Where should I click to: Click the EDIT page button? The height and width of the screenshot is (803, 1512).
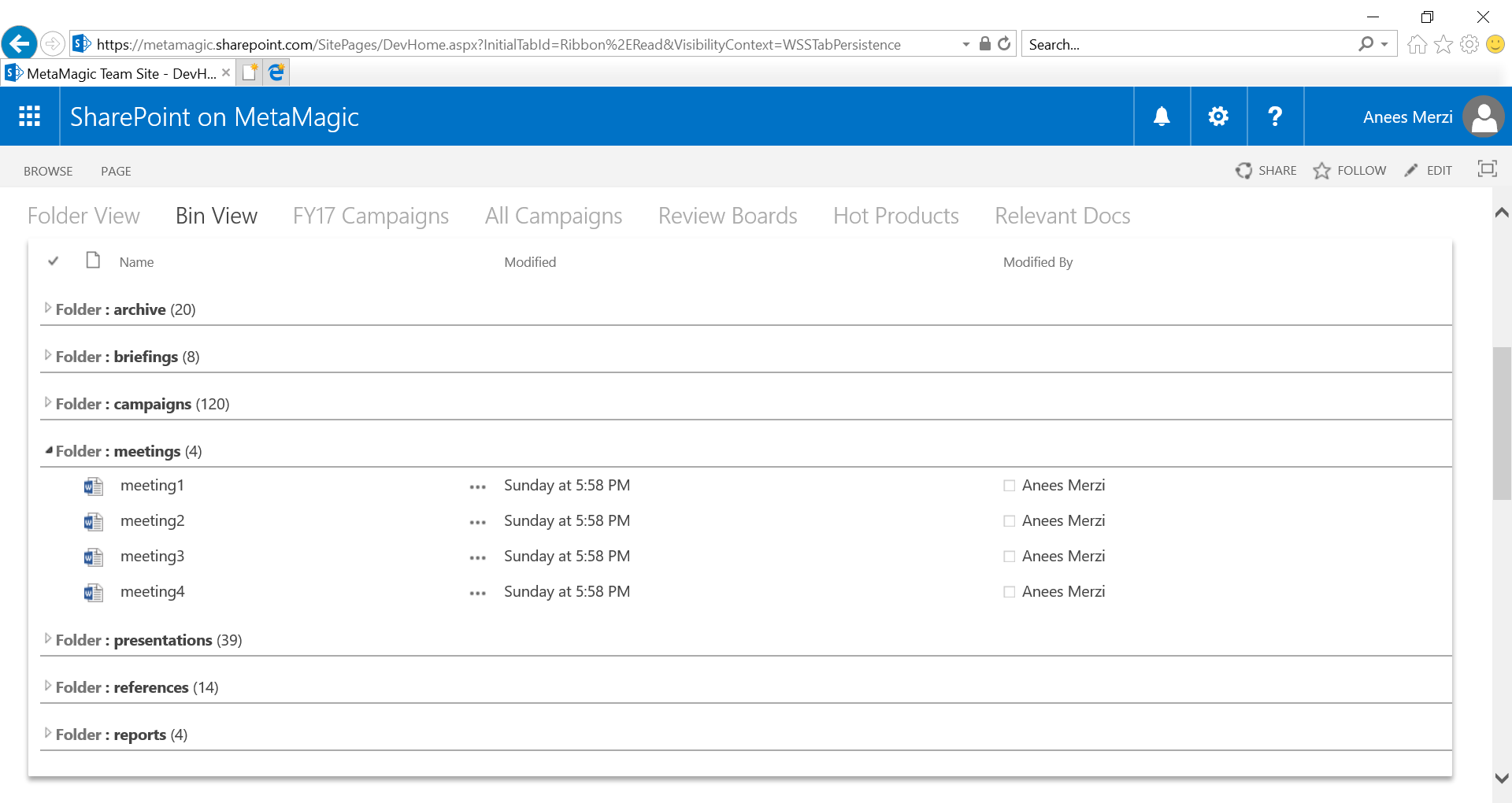pyautogui.click(x=1428, y=170)
